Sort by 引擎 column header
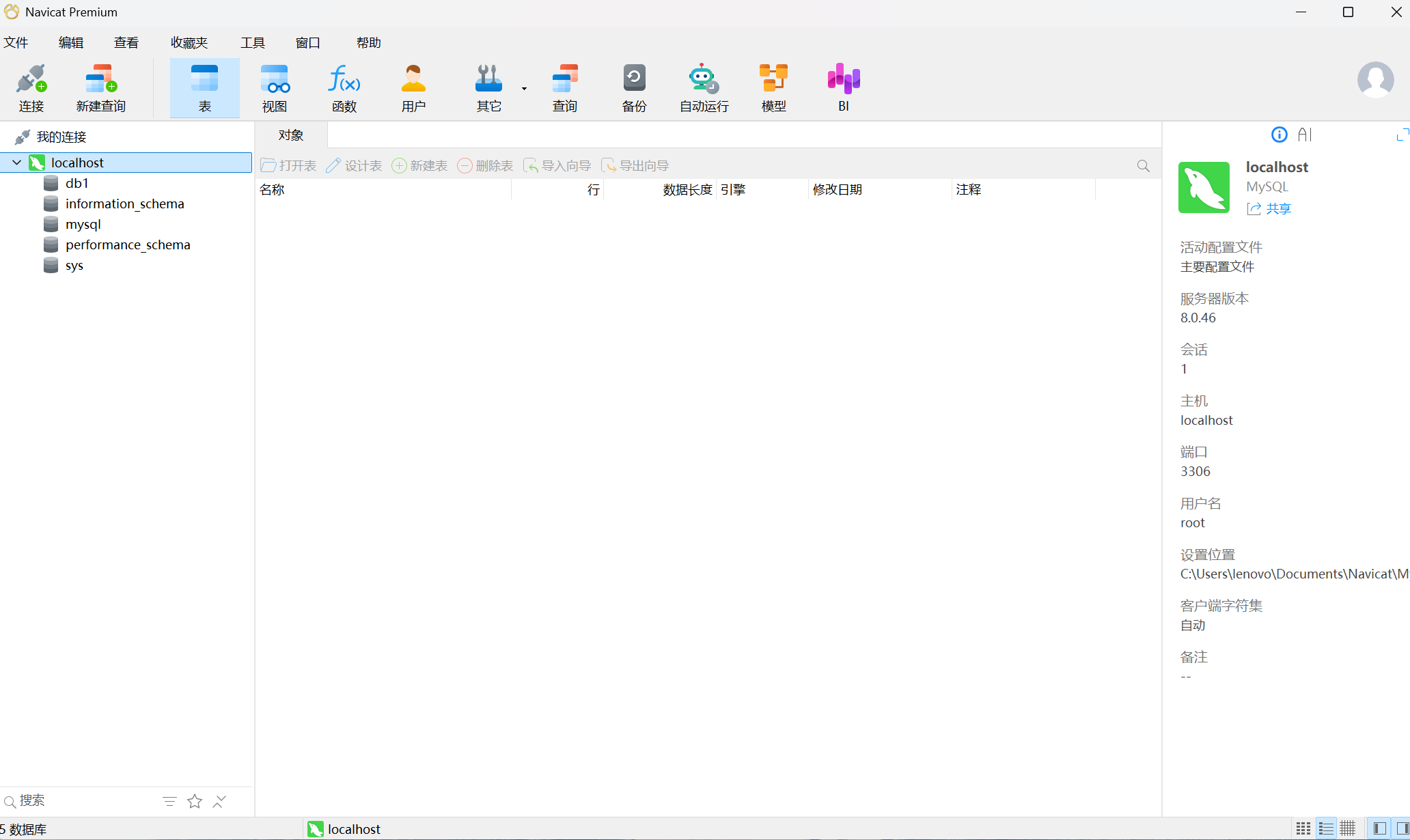This screenshot has width=1410, height=840. 762,189
